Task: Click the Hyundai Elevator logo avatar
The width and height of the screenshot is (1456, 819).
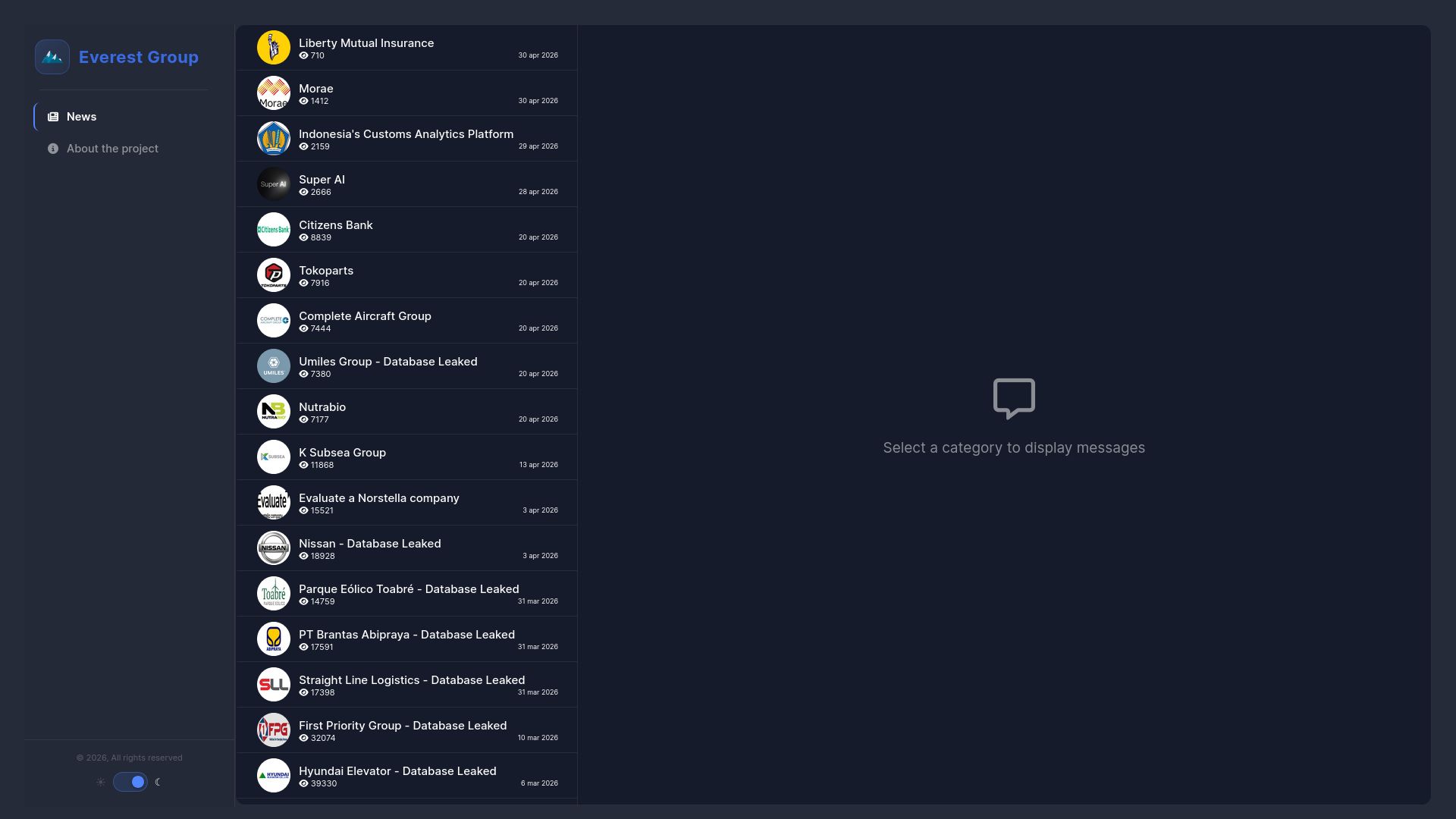Action: [x=274, y=776]
